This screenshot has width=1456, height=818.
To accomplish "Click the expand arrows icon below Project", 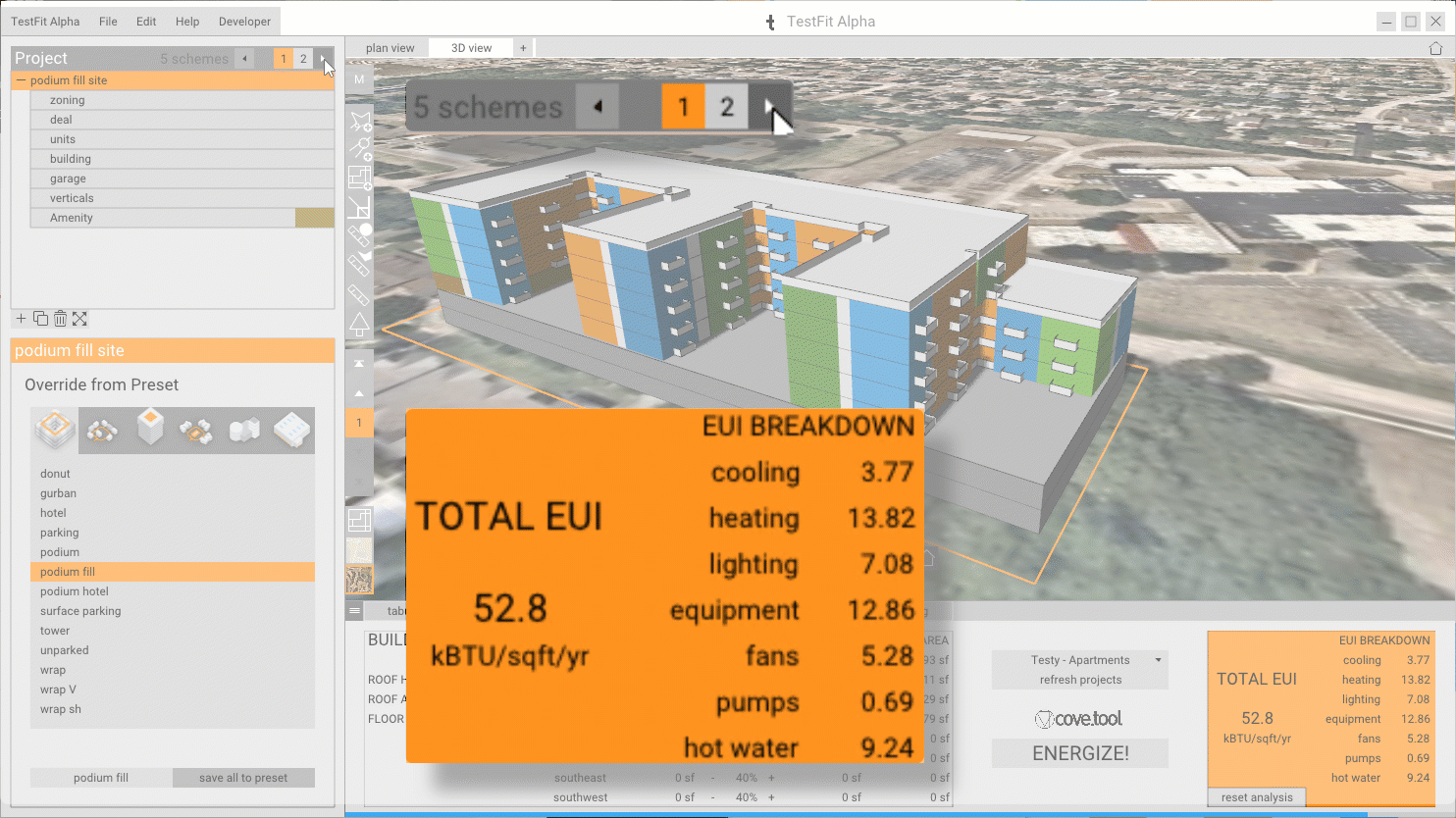I will (x=79, y=319).
